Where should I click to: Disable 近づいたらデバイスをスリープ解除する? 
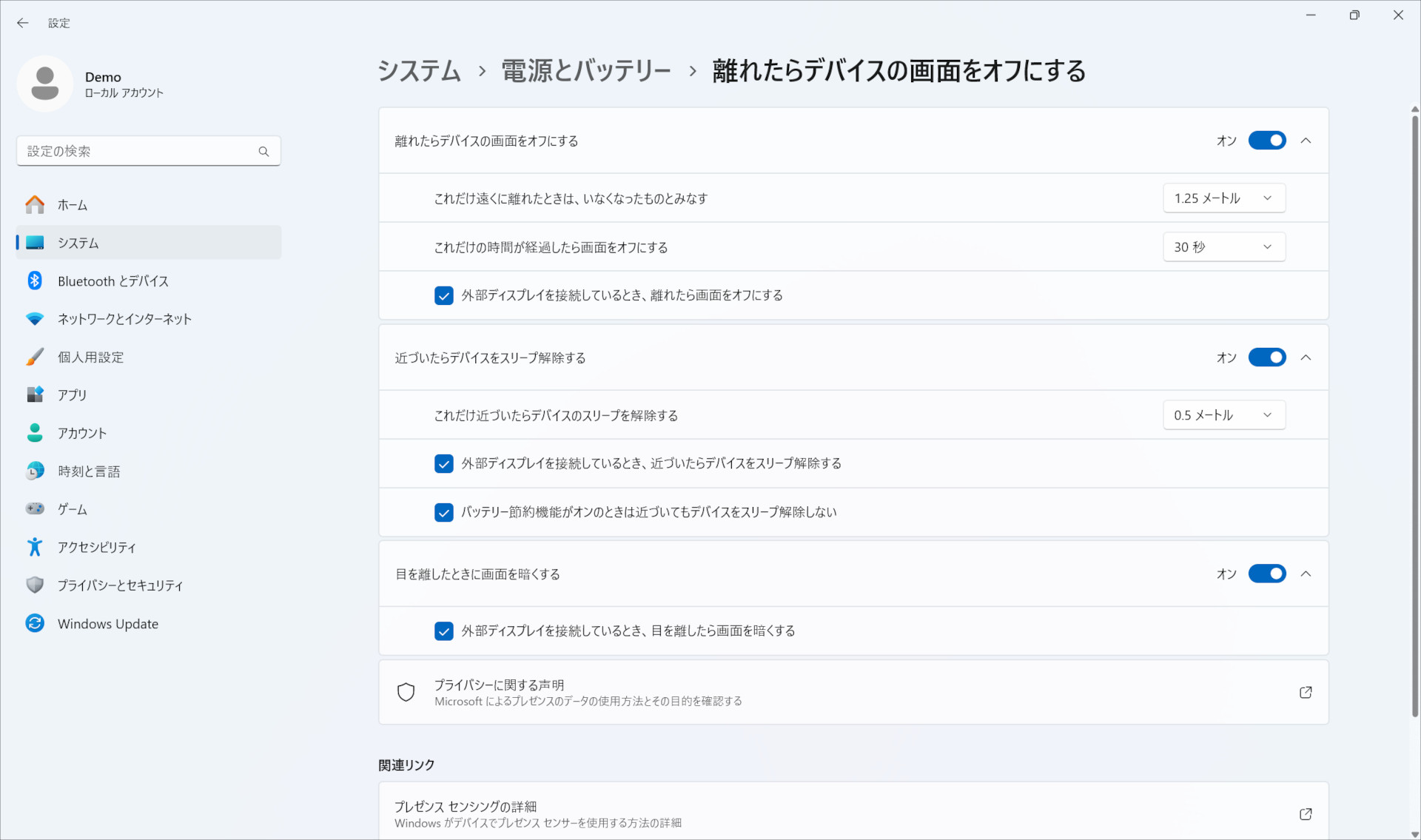[1267, 357]
